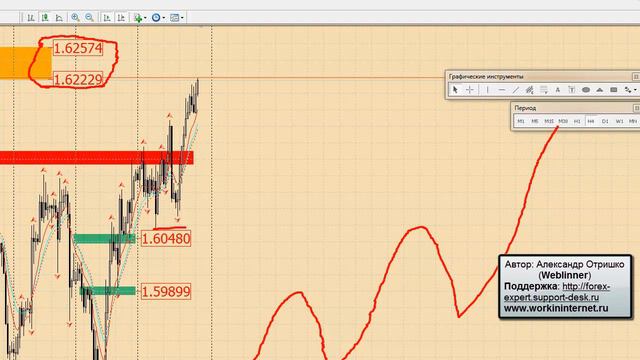Switch timeframe to M5
Viewport: 640px width, 360px height.
tap(535, 121)
